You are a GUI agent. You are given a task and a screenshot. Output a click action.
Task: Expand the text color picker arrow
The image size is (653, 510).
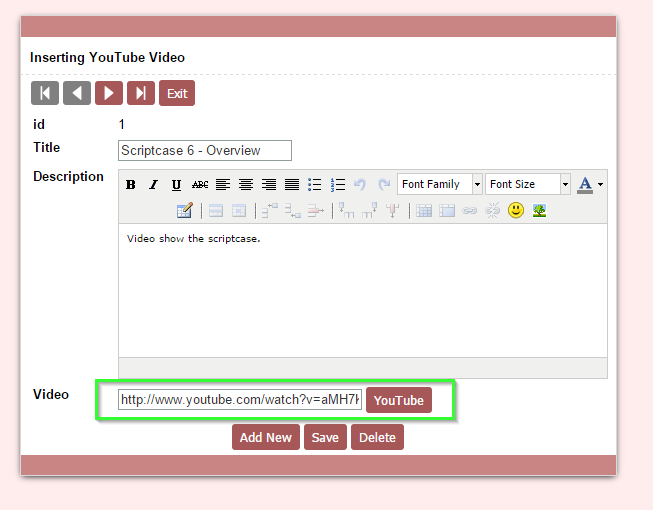click(x=600, y=185)
